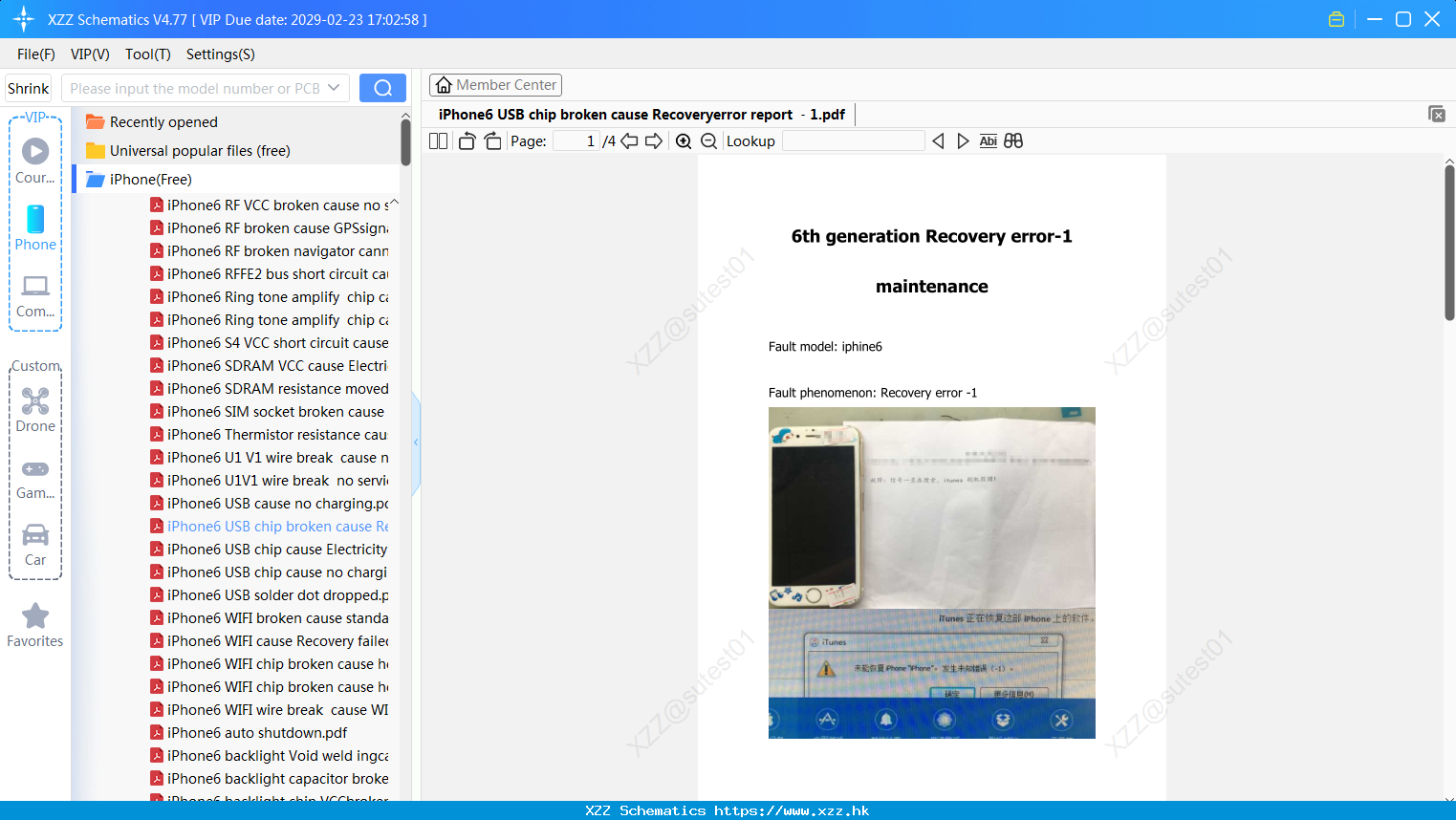Open the Settings(S) menu

coord(221,54)
